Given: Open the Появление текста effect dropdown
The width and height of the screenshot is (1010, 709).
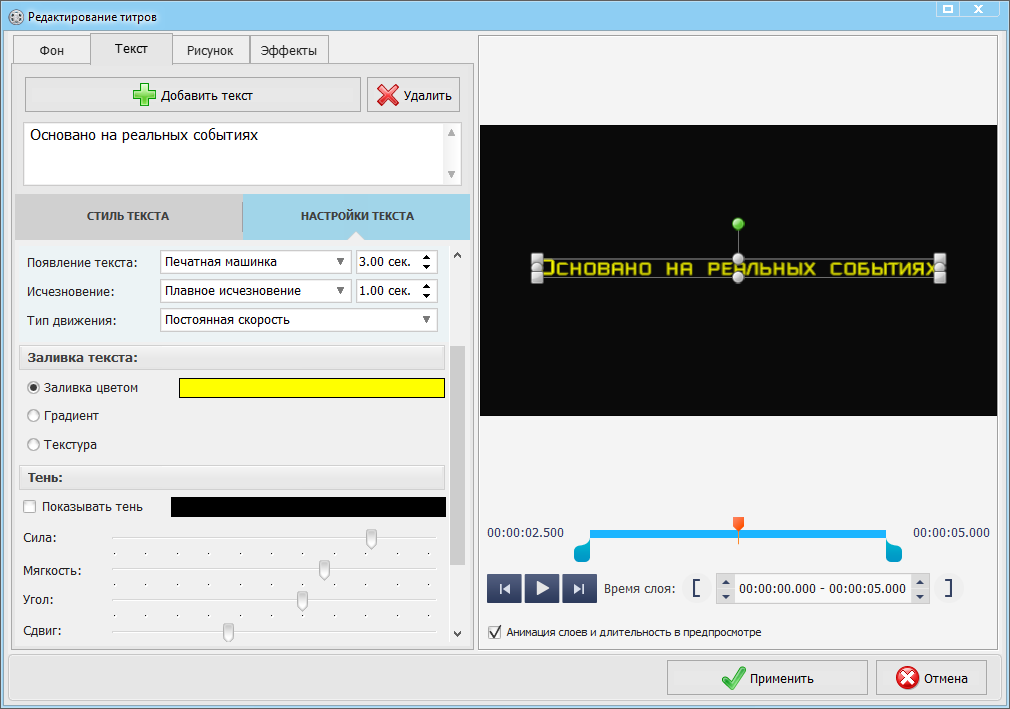Looking at the screenshot, I should [x=255, y=262].
